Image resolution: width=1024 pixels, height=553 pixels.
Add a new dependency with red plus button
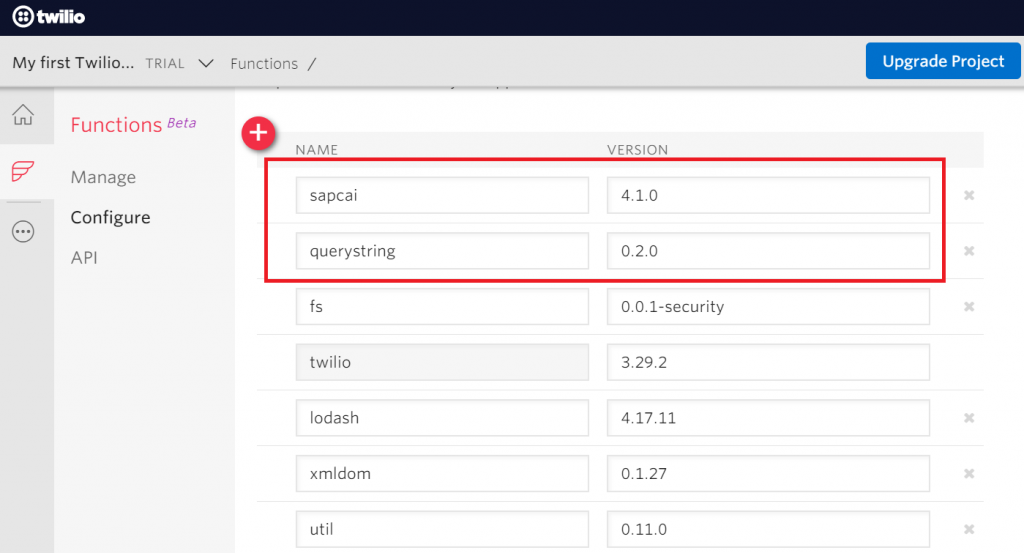[259, 133]
